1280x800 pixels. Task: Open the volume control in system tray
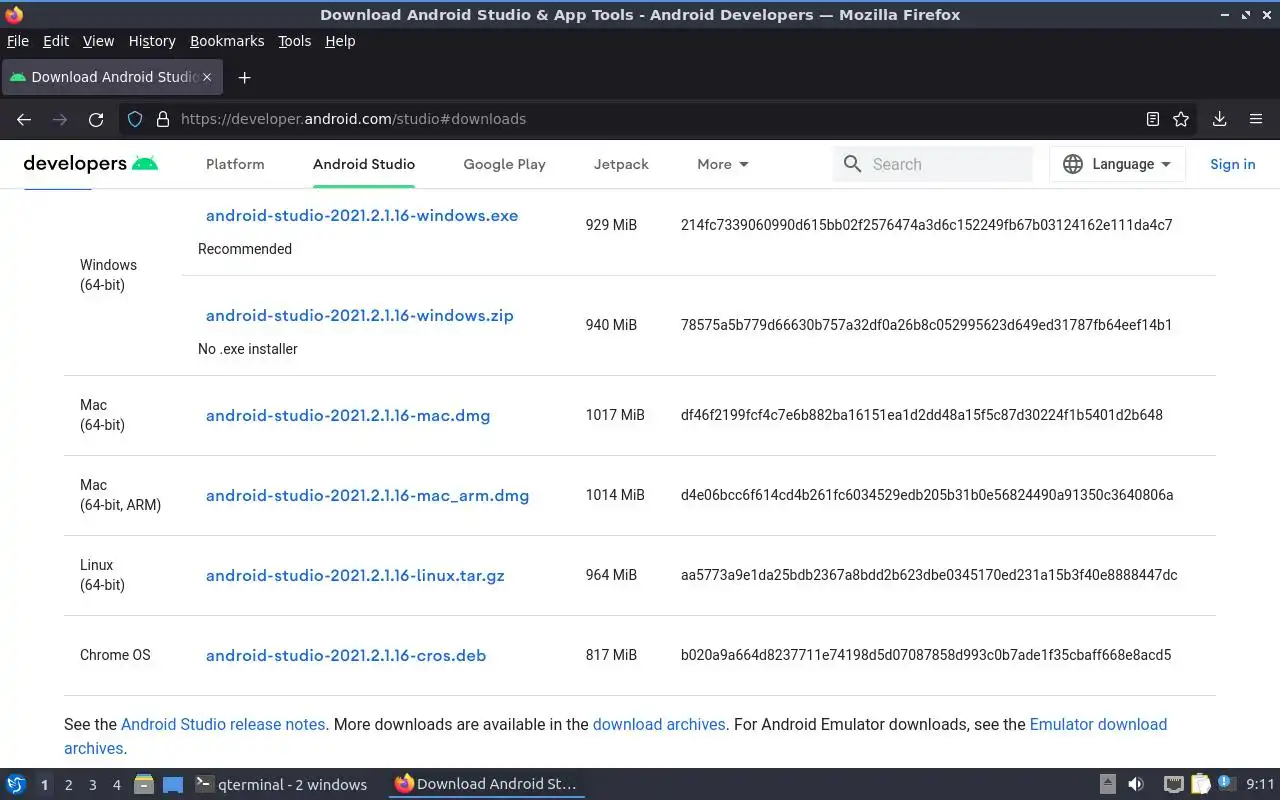(1136, 784)
